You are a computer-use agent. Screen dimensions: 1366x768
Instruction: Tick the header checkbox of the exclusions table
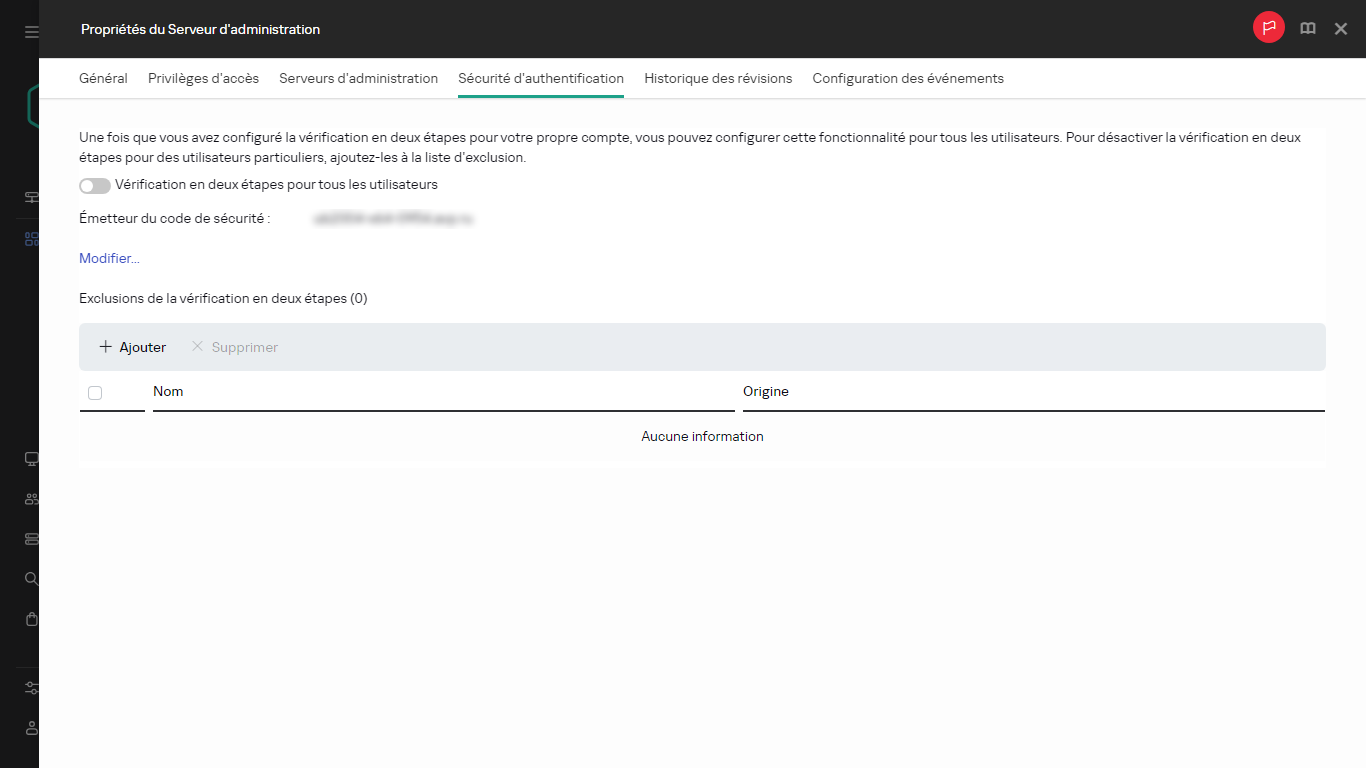[x=95, y=392]
